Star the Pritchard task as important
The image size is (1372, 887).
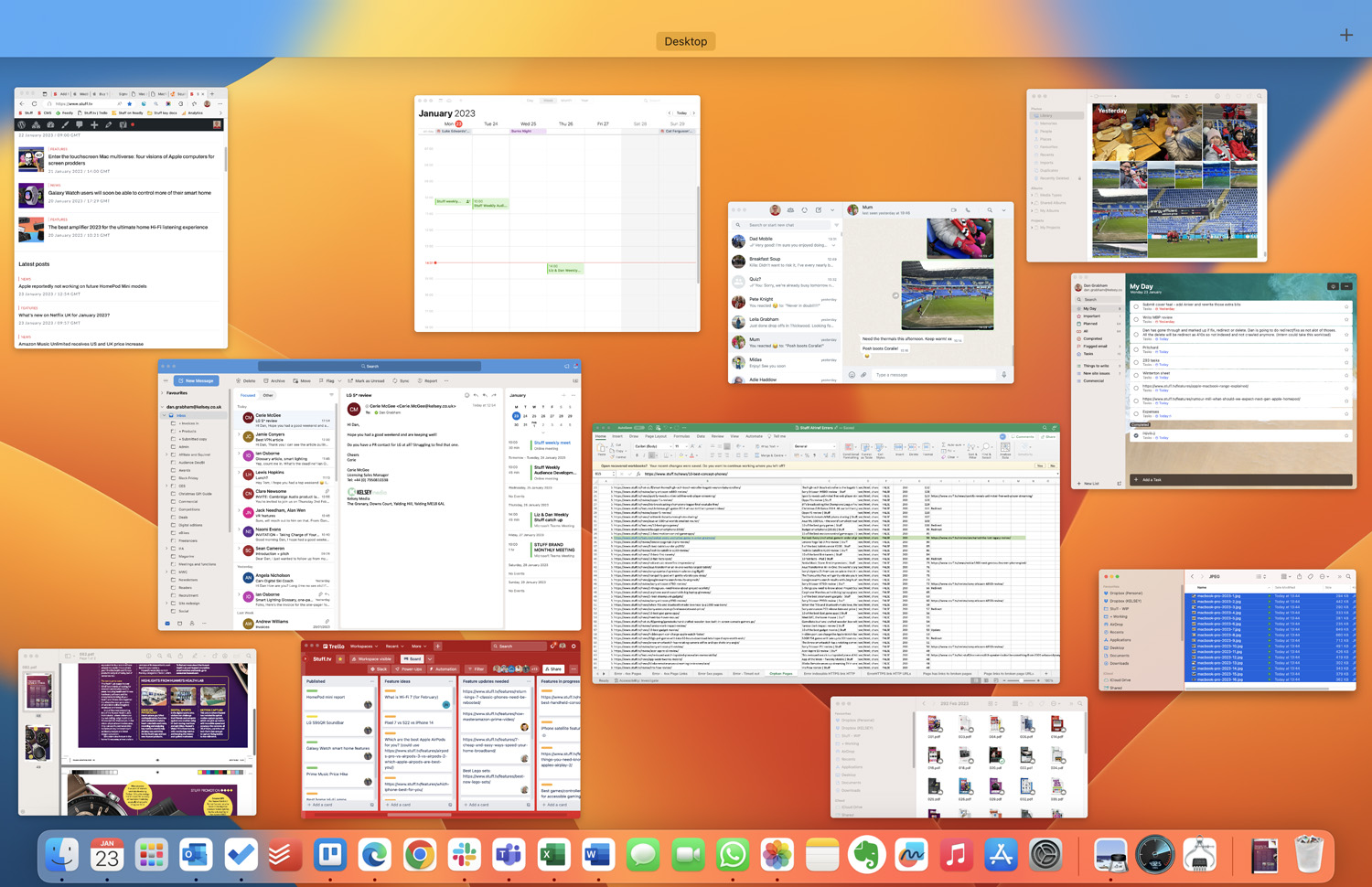tap(1346, 349)
